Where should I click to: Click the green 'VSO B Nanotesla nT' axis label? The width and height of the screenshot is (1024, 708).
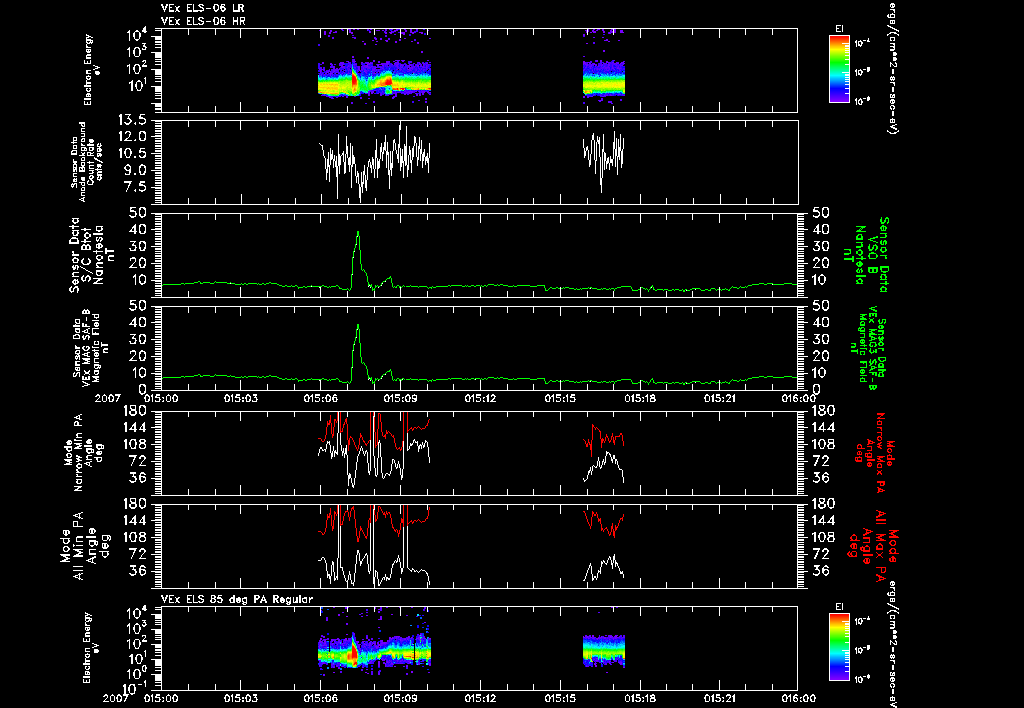point(866,255)
